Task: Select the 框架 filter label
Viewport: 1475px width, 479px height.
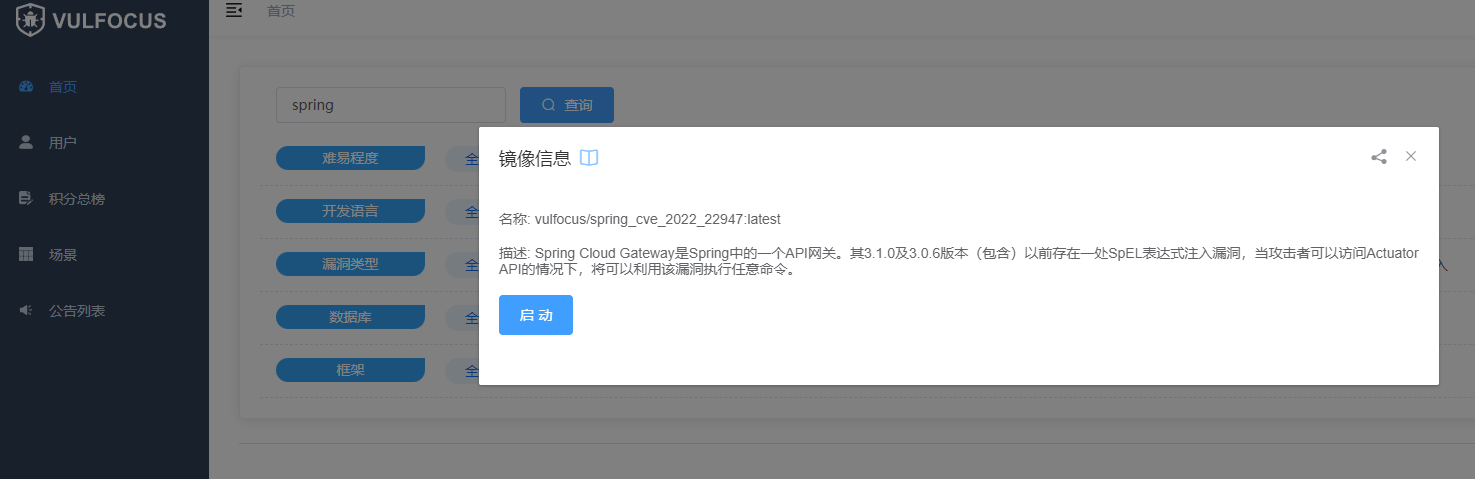Action: [350, 370]
